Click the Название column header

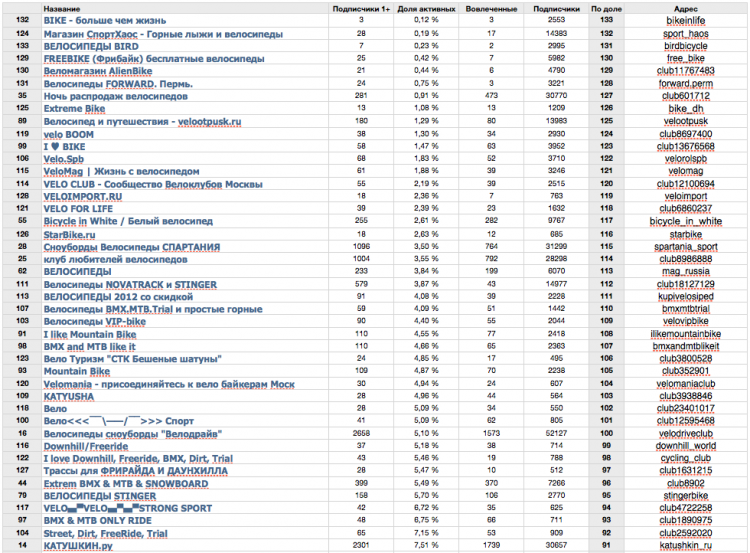pyautogui.click(x=62, y=9)
